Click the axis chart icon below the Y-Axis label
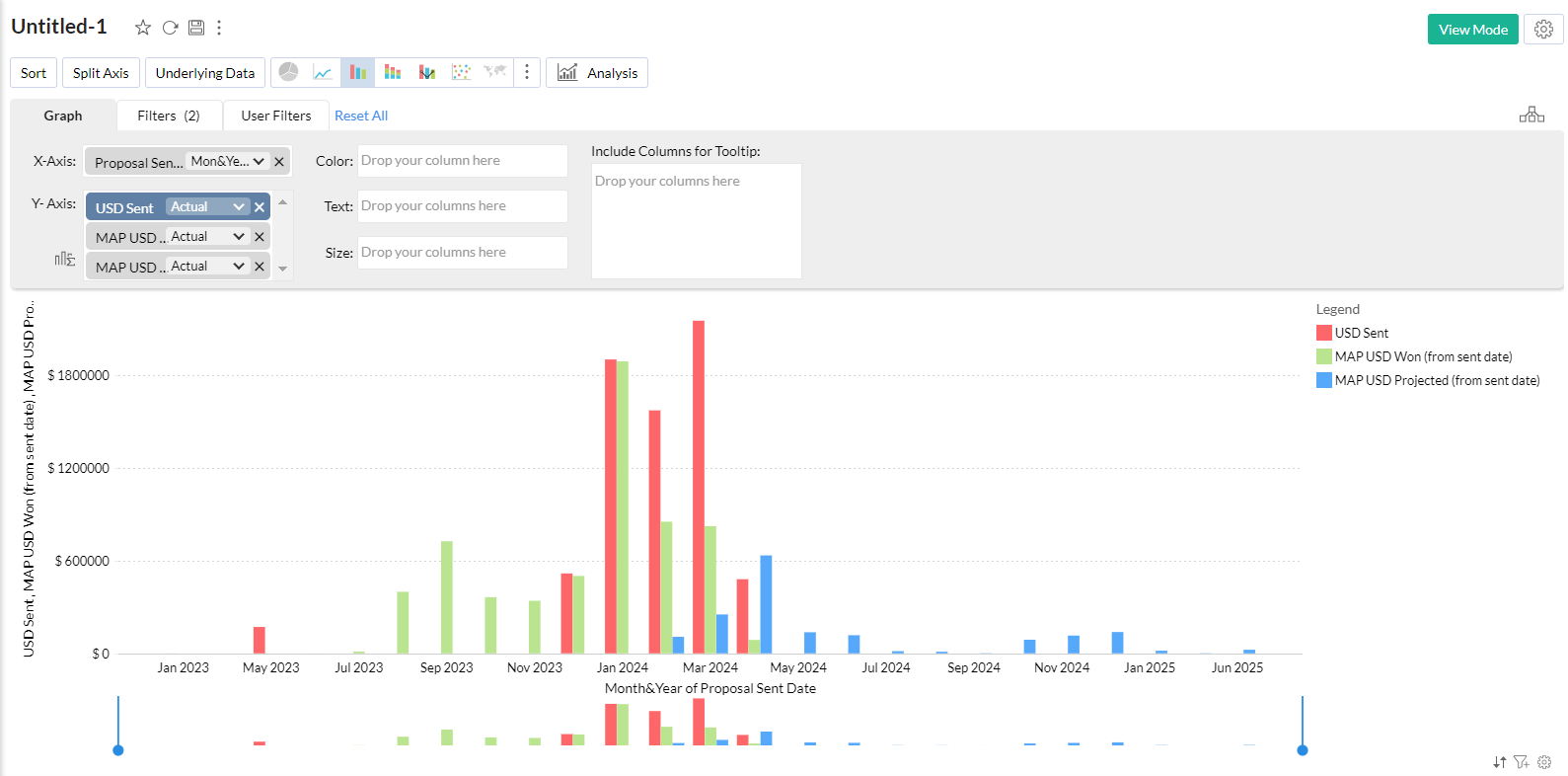This screenshot has width=1568, height=776. pyautogui.click(x=65, y=259)
